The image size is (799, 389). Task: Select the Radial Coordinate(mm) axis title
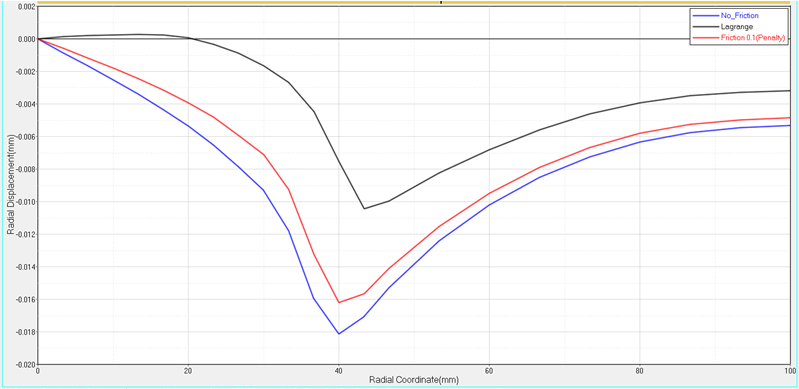[x=413, y=379]
